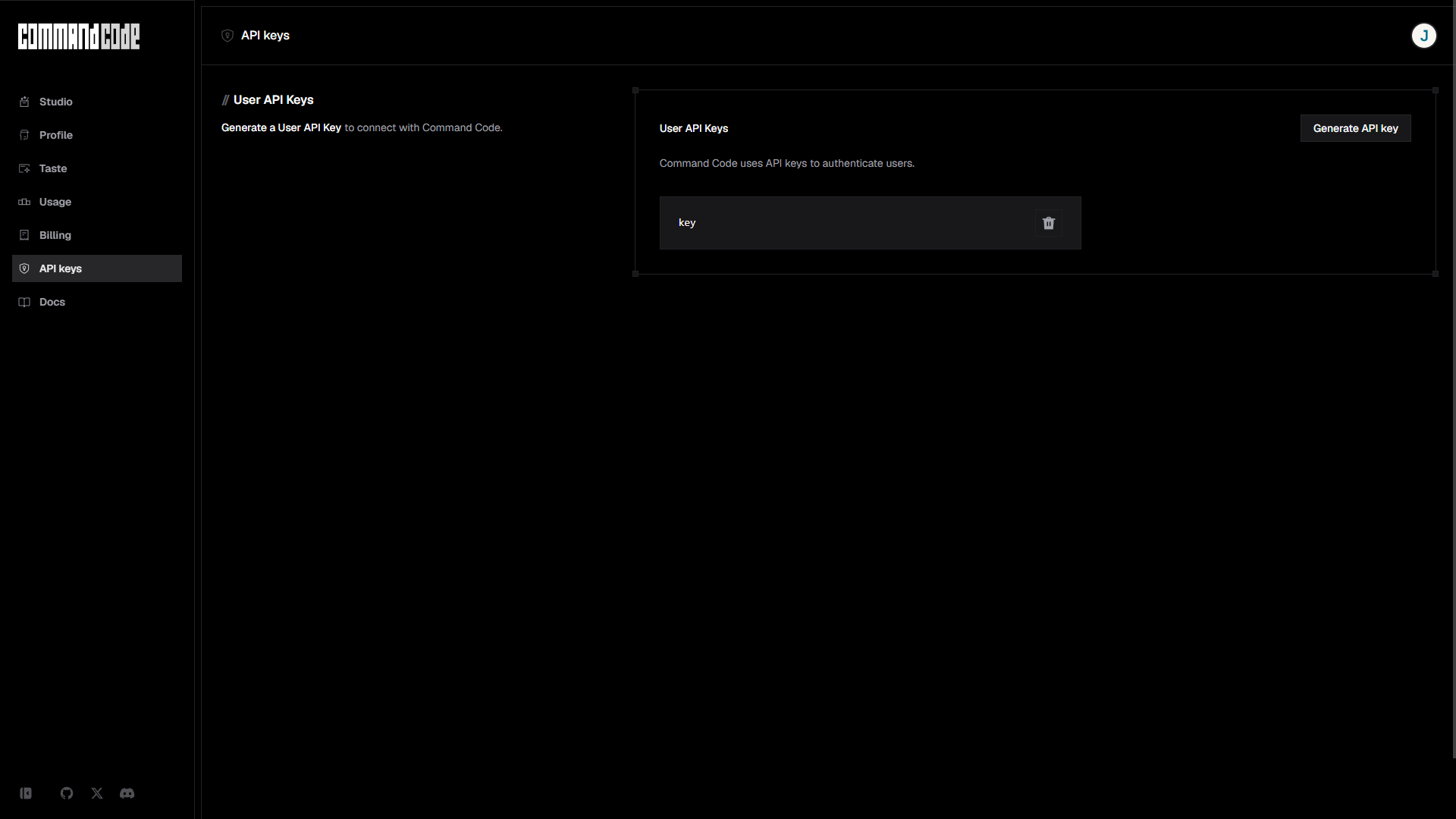The height and width of the screenshot is (819, 1456).
Task: Open the Profile icon in sidebar
Action: click(24, 135)
